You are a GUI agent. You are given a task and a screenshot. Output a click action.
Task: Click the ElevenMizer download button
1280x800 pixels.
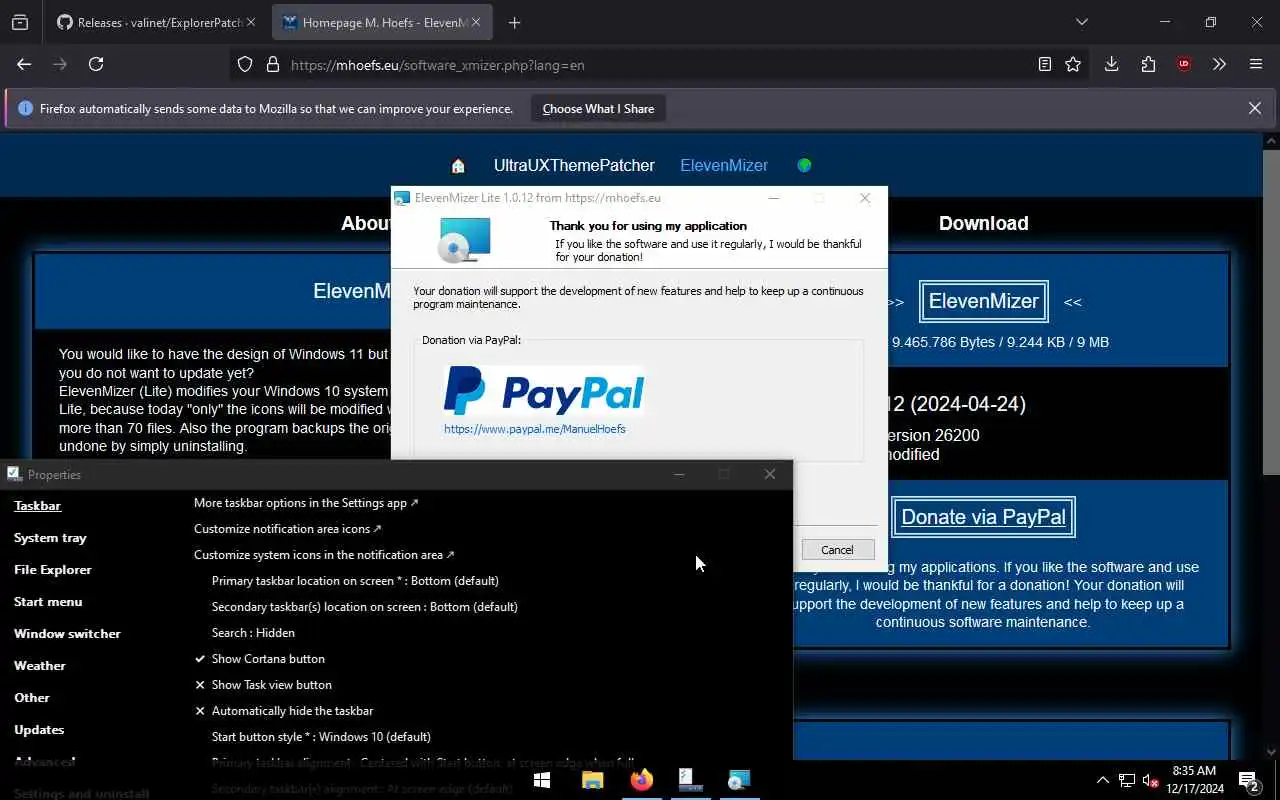(983, 301)
